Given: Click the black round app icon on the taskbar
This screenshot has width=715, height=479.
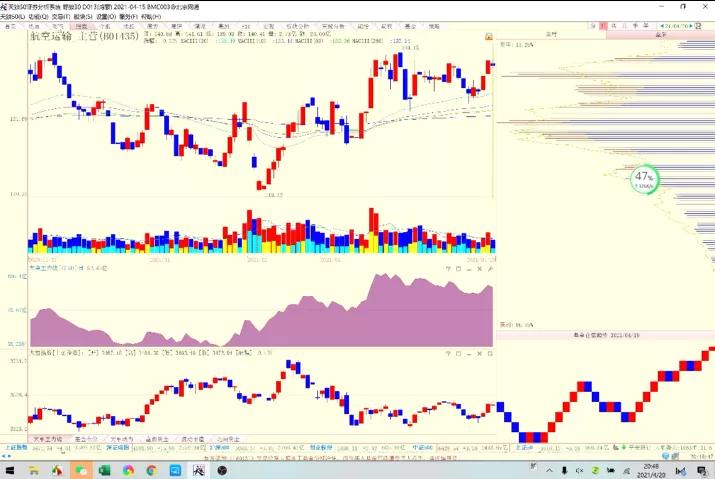Looking at the screenshot, I should pos(222,470).
